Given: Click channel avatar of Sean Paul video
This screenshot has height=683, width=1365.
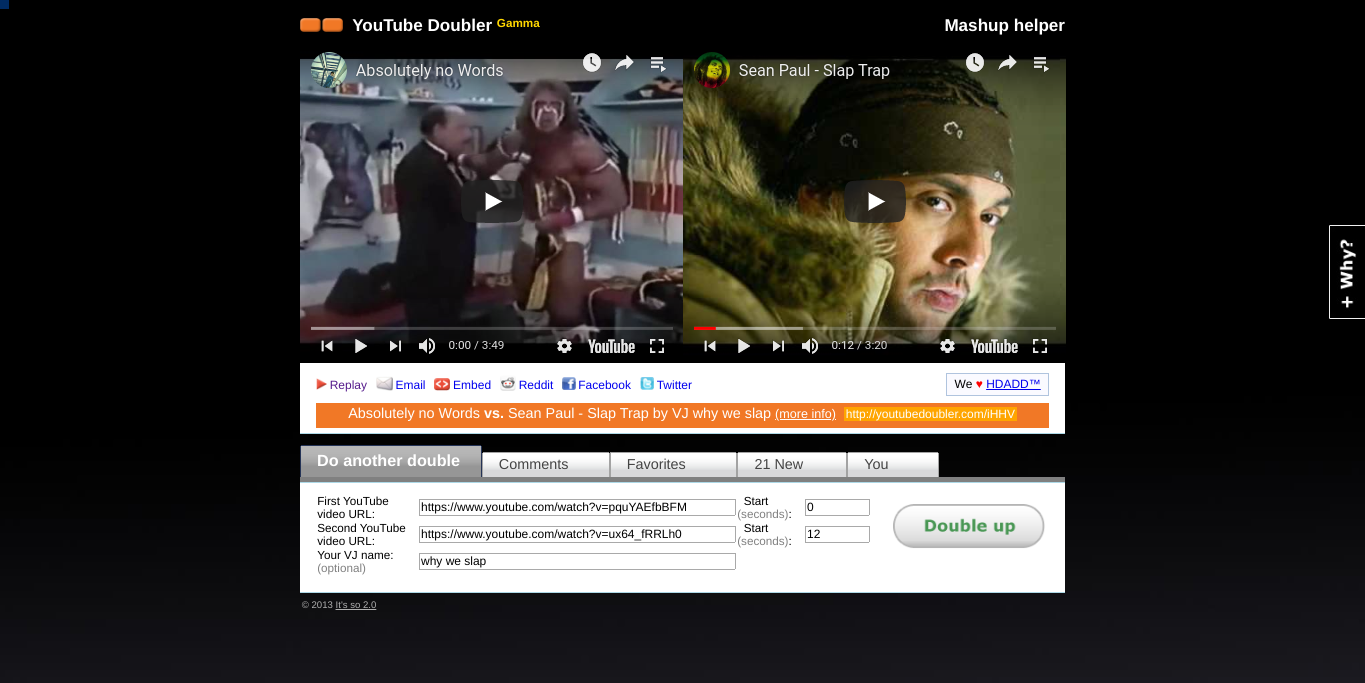Looking at the screenshot, I should 712,70.
